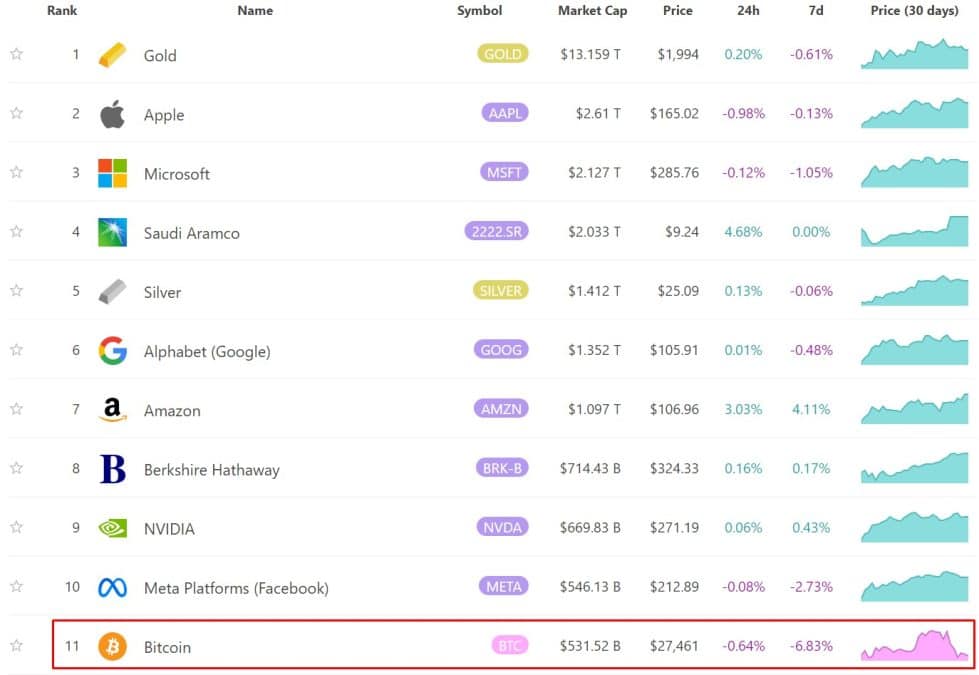This screenshot has width=979, height=675.
Task: Click the Apple logo icon
Action: click(x=112, y=114)
